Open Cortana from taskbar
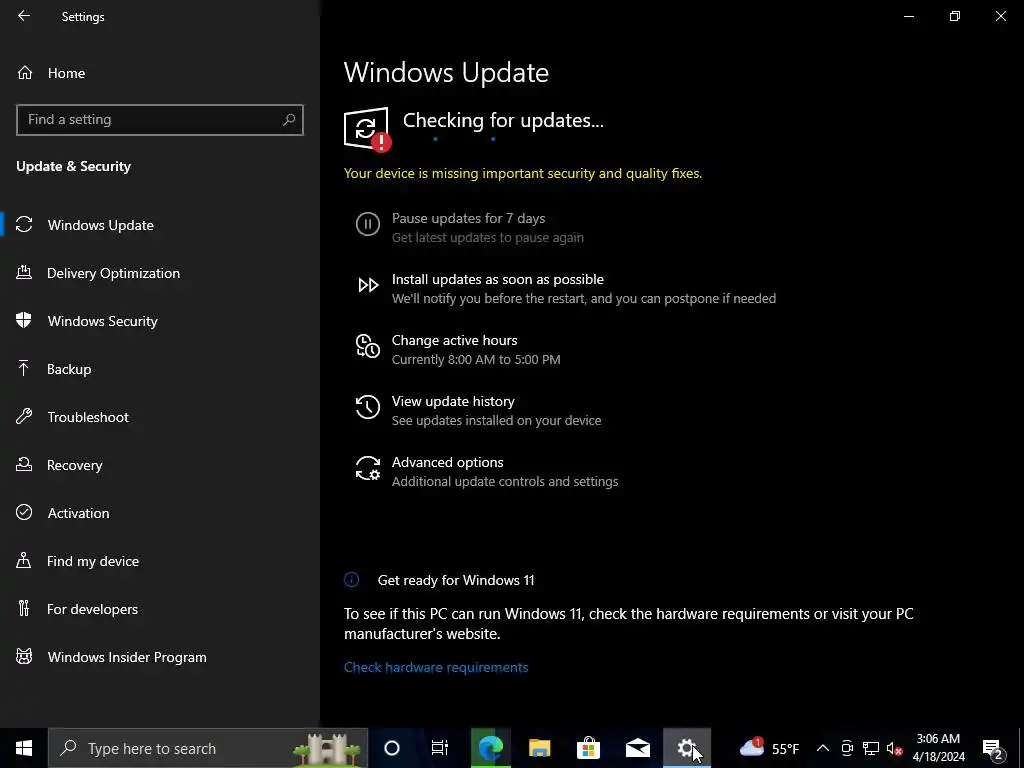The height and width of the screenshot is (768, 1024). (392, 748)
